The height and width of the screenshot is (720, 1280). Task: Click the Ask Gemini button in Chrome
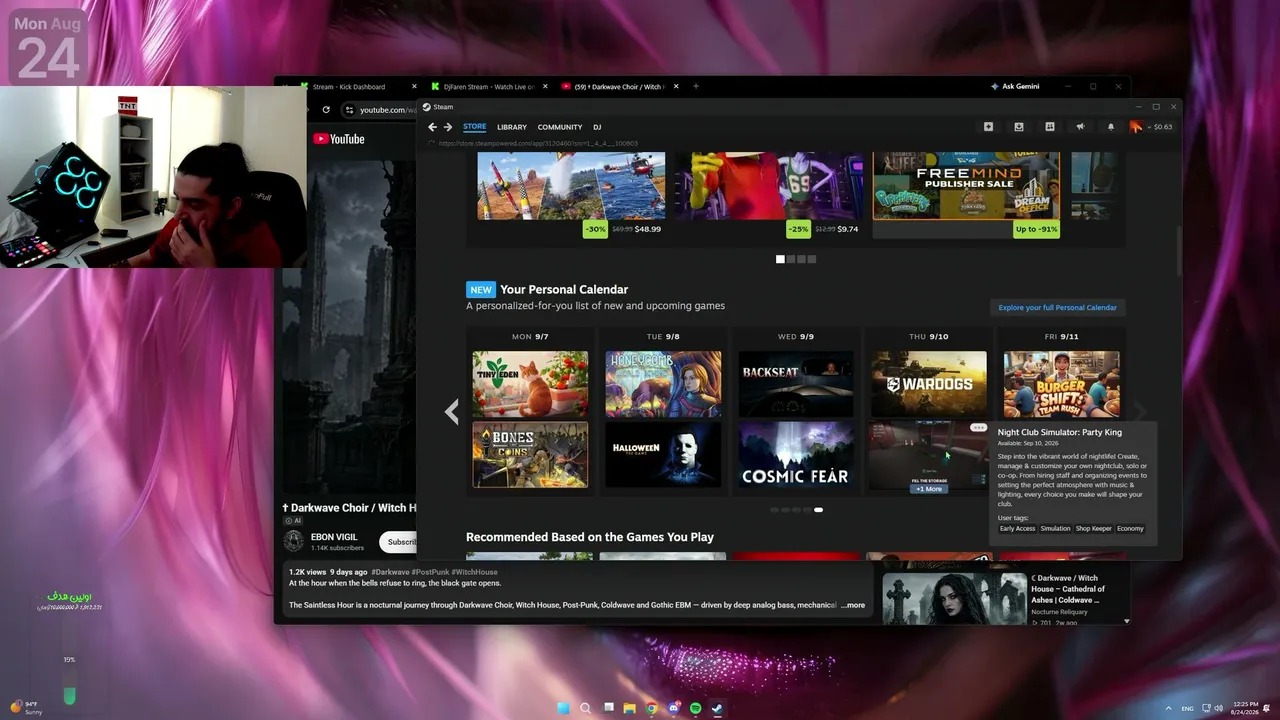tap(1014, 87)
